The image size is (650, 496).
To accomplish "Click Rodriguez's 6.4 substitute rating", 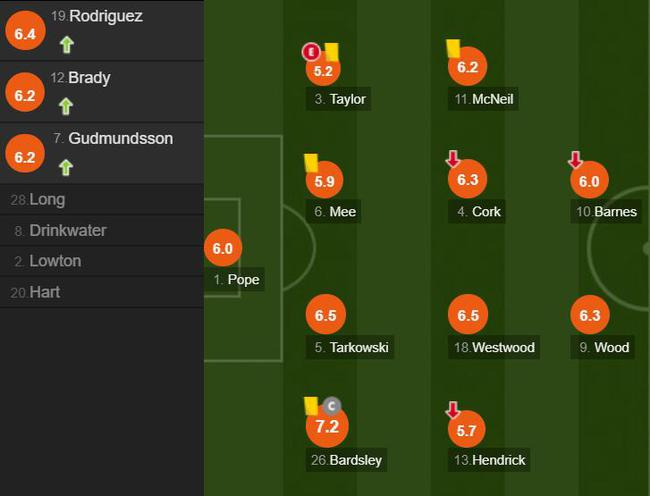I will click(x=25, y=34).
